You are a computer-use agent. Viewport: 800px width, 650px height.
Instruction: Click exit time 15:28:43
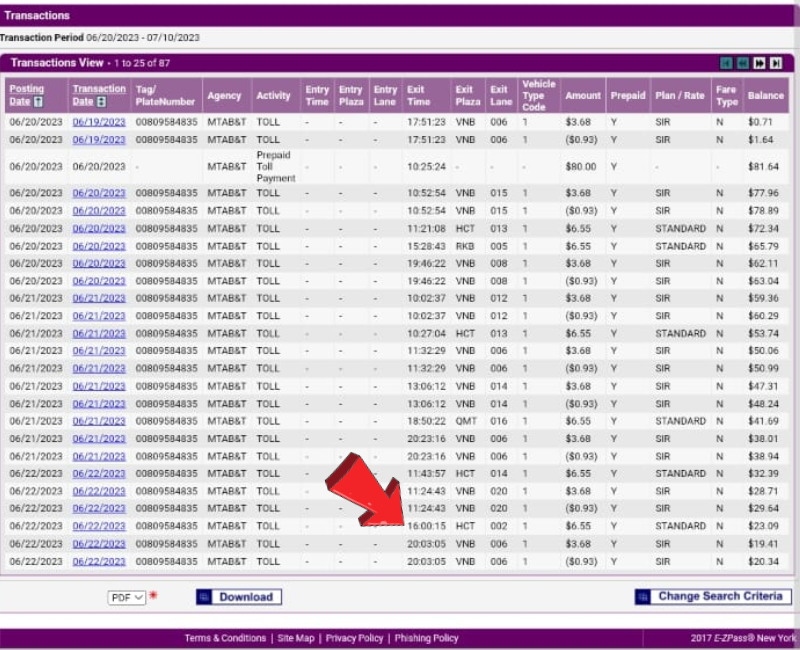pos(427,246)
